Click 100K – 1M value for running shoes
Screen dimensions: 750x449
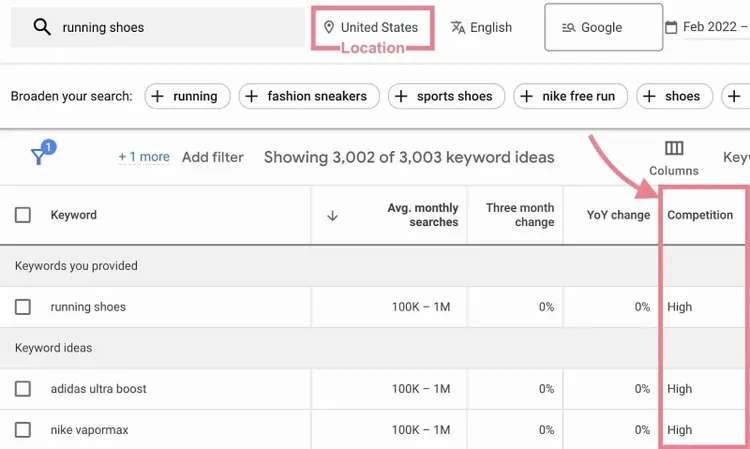[421, 307]
